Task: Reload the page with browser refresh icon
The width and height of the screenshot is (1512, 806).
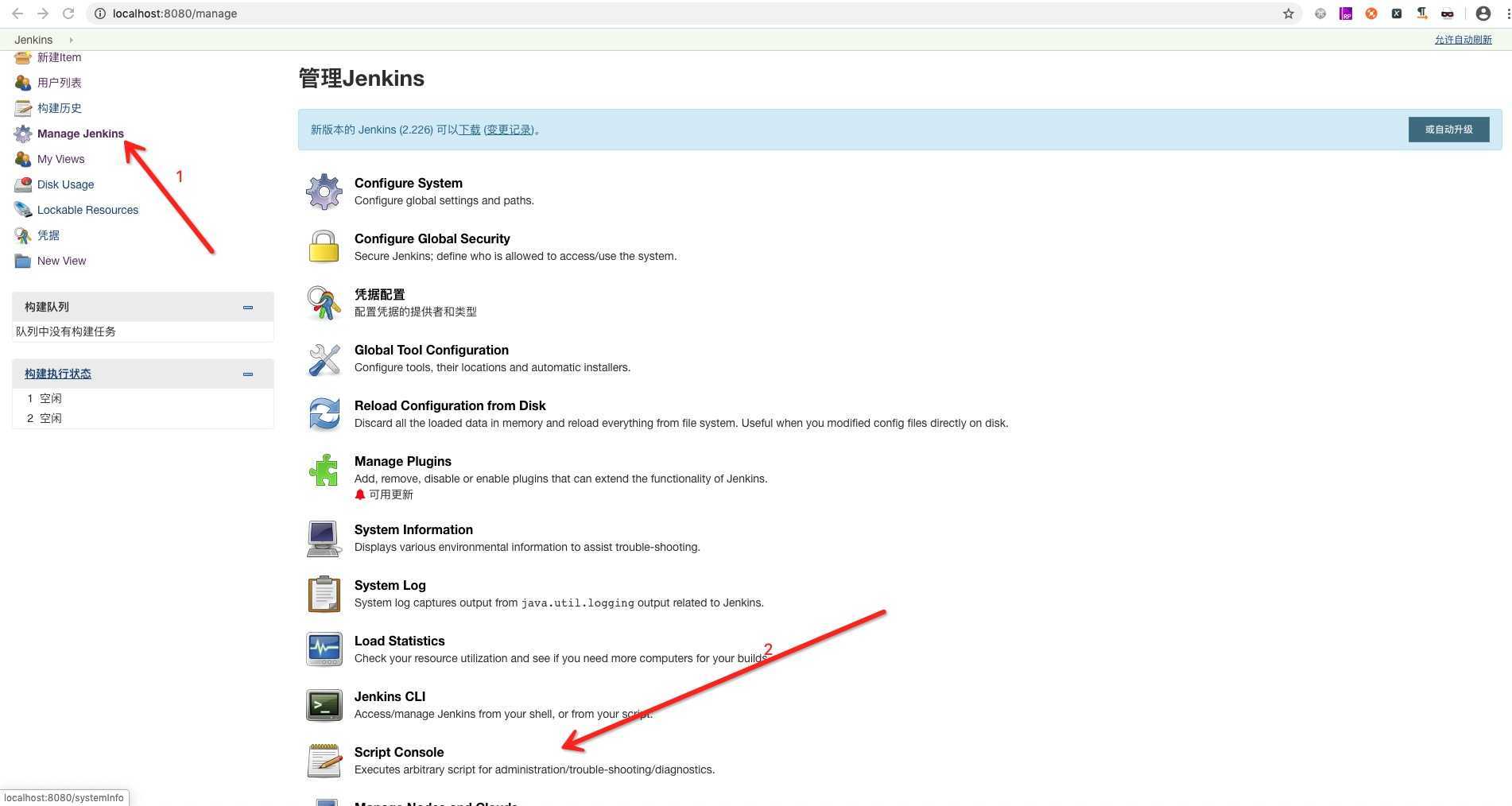Action: coord(68,14)
